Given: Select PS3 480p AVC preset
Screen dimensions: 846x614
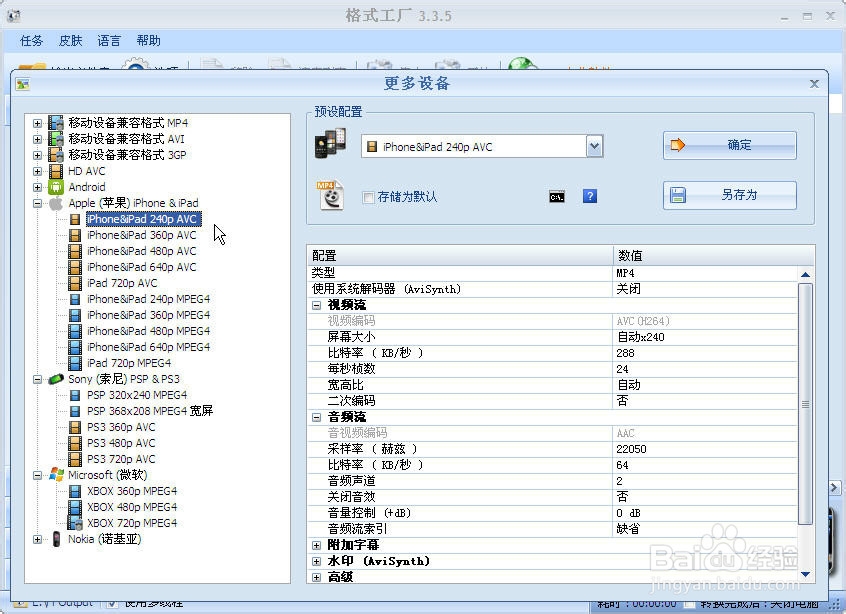Looking at the screenshot, I should click(x=121, y=444).
